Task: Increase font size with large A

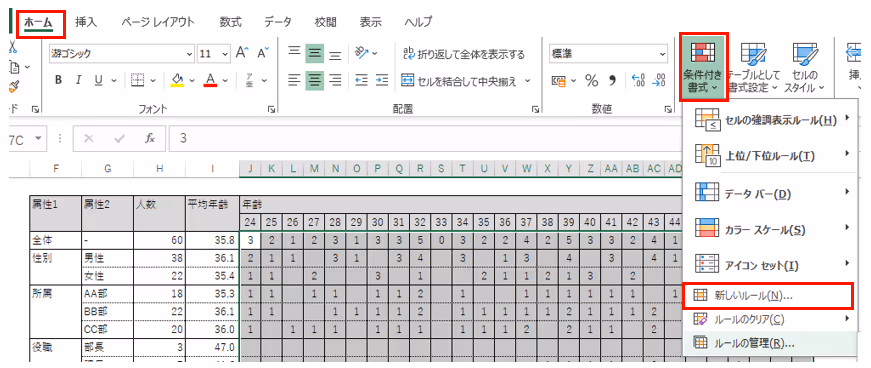Action: pos(242,53)
